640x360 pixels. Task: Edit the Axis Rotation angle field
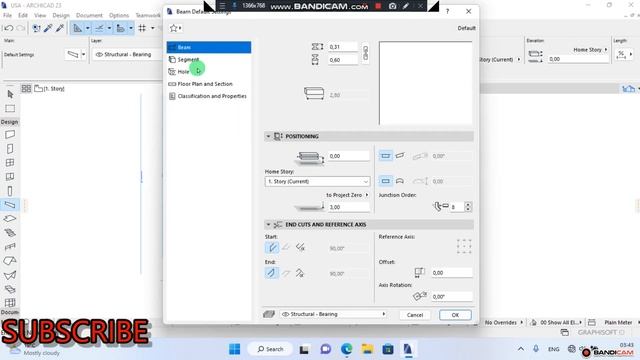[x=452, y=297]
